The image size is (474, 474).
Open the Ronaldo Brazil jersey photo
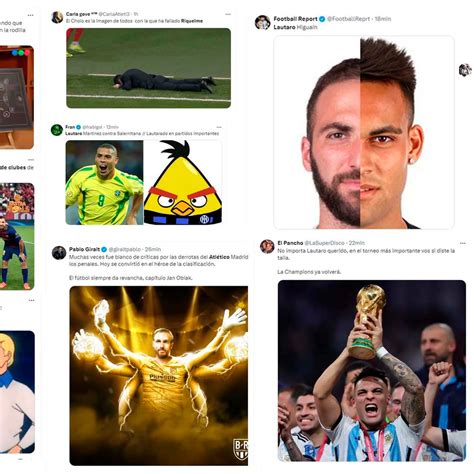coord(104,182)
